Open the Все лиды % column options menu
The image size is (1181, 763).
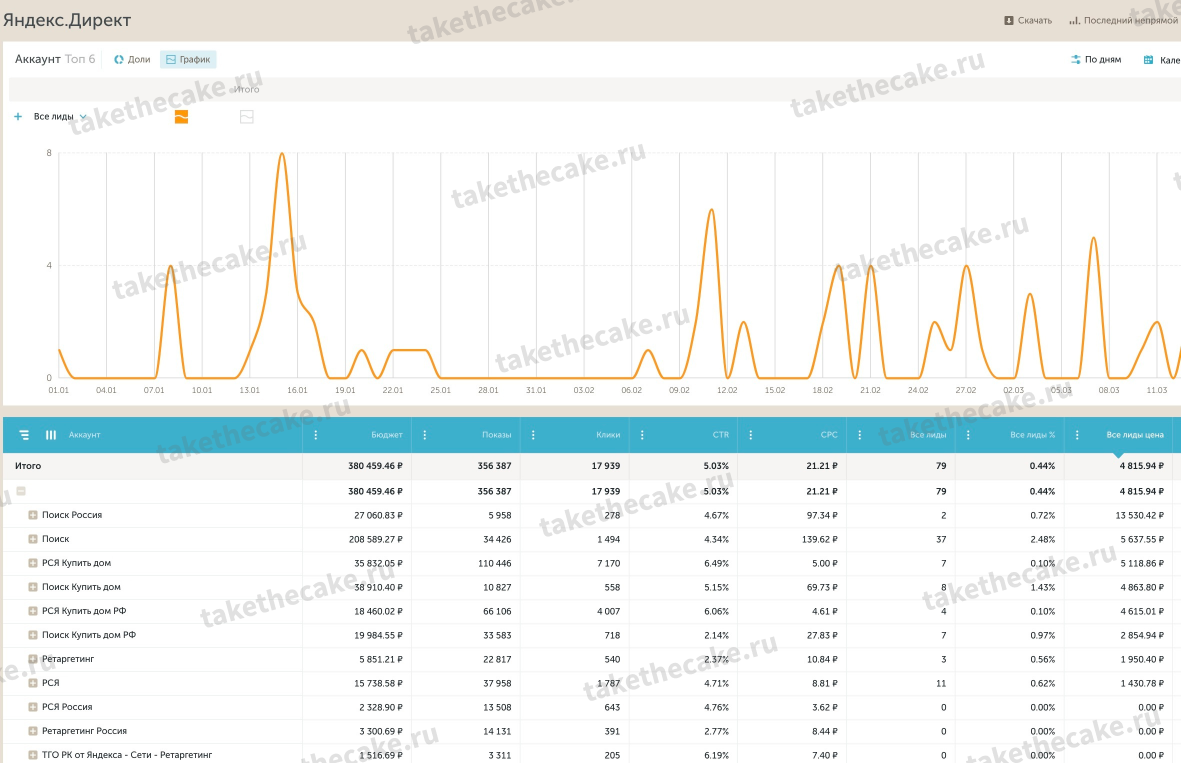pyautogui.click(x=968, y=435)
